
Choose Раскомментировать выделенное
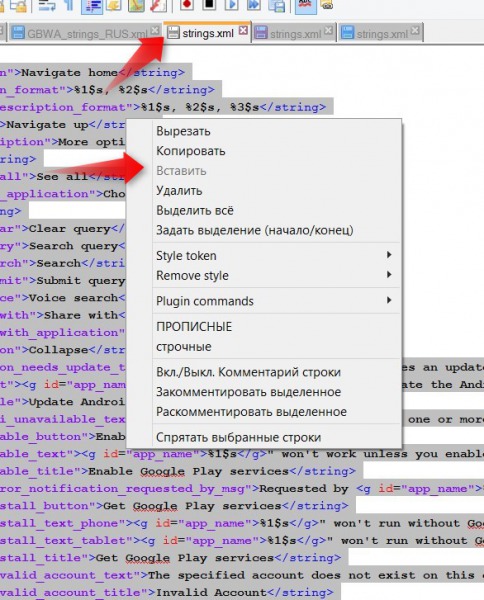pyautogui.click(x=264, y=412)
